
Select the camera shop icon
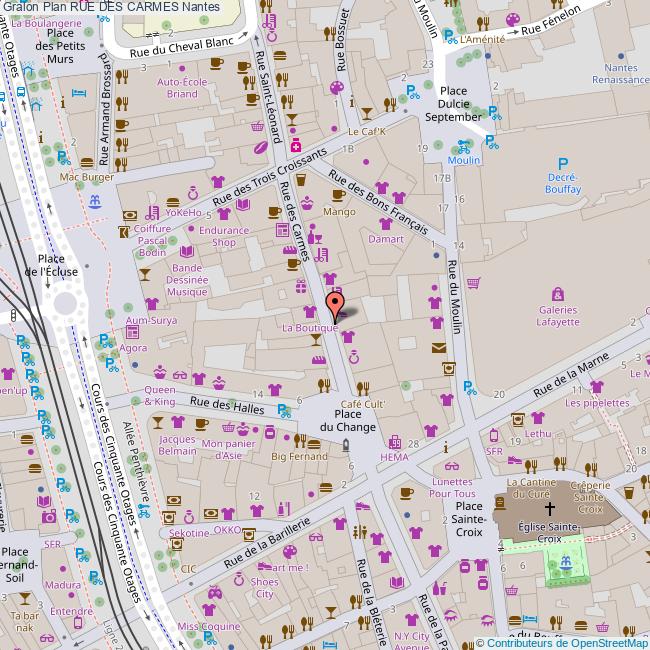[49, 516]
